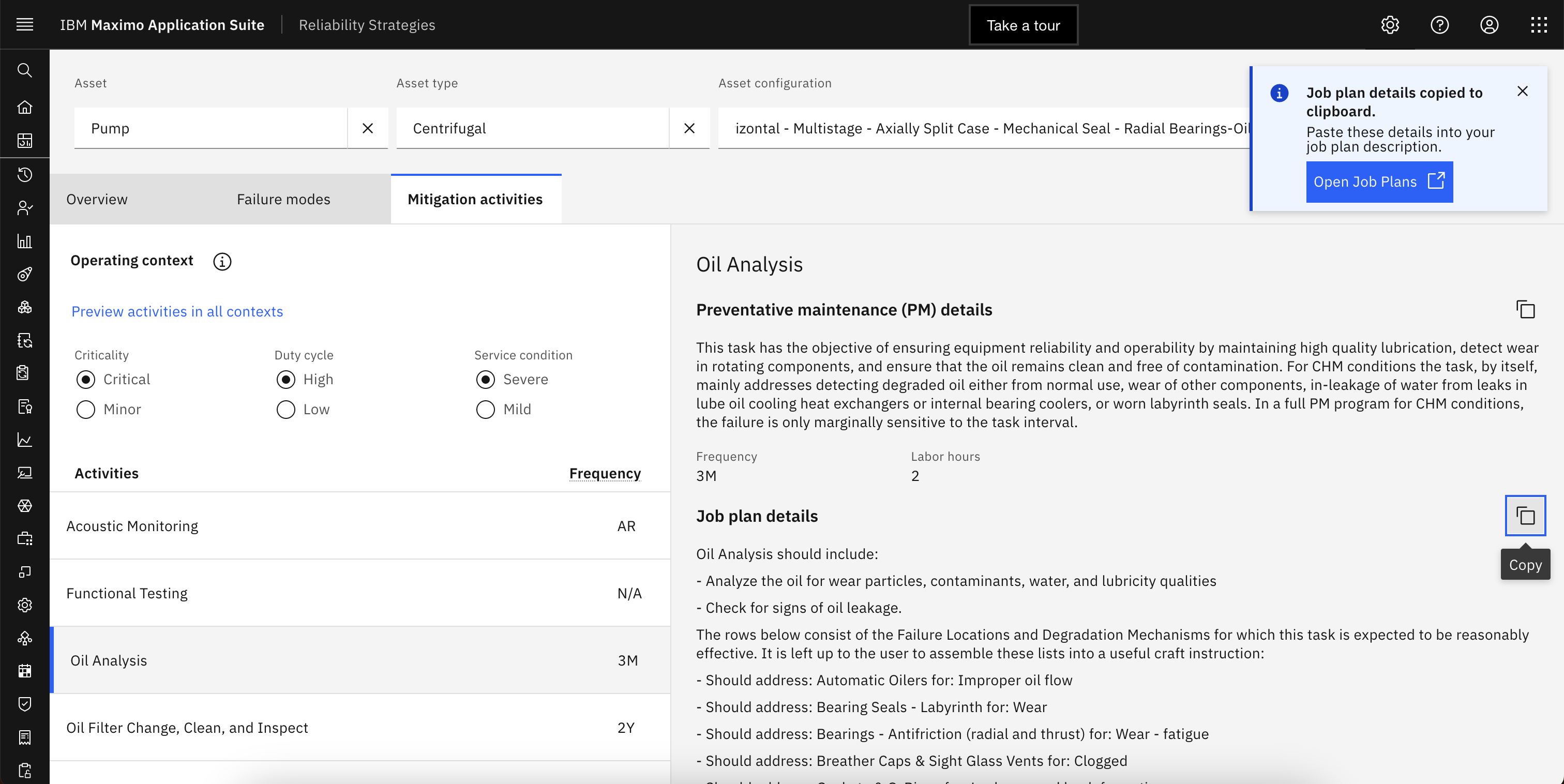Select Minor criticality radio button
The image size is (1564, 784).
[x=86, y=409]
